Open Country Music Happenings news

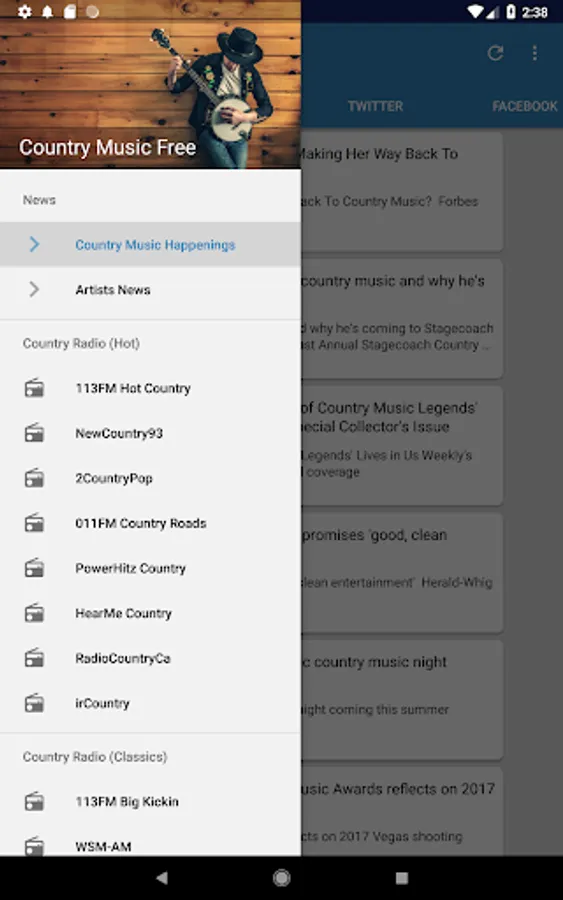point(150,245)
